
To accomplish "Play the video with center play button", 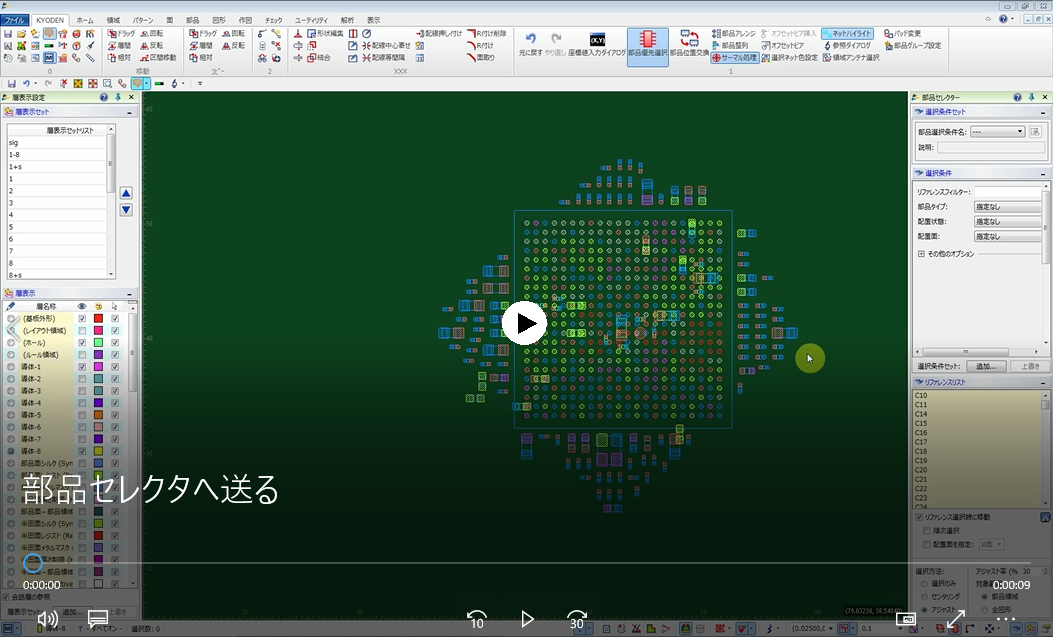I will (524, 323).
